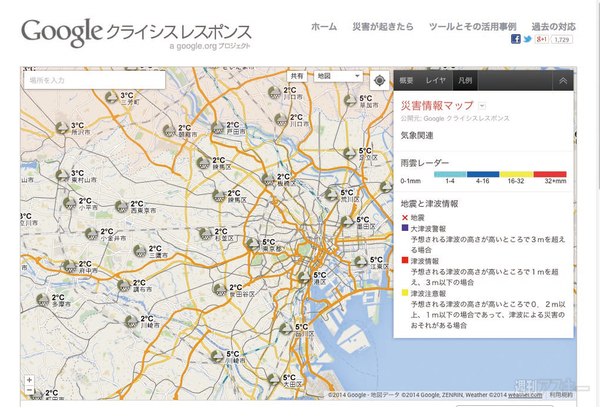This screenshot has height=407, width=600.
Task: Zoom out with the minus button
Action: point(29,390)
